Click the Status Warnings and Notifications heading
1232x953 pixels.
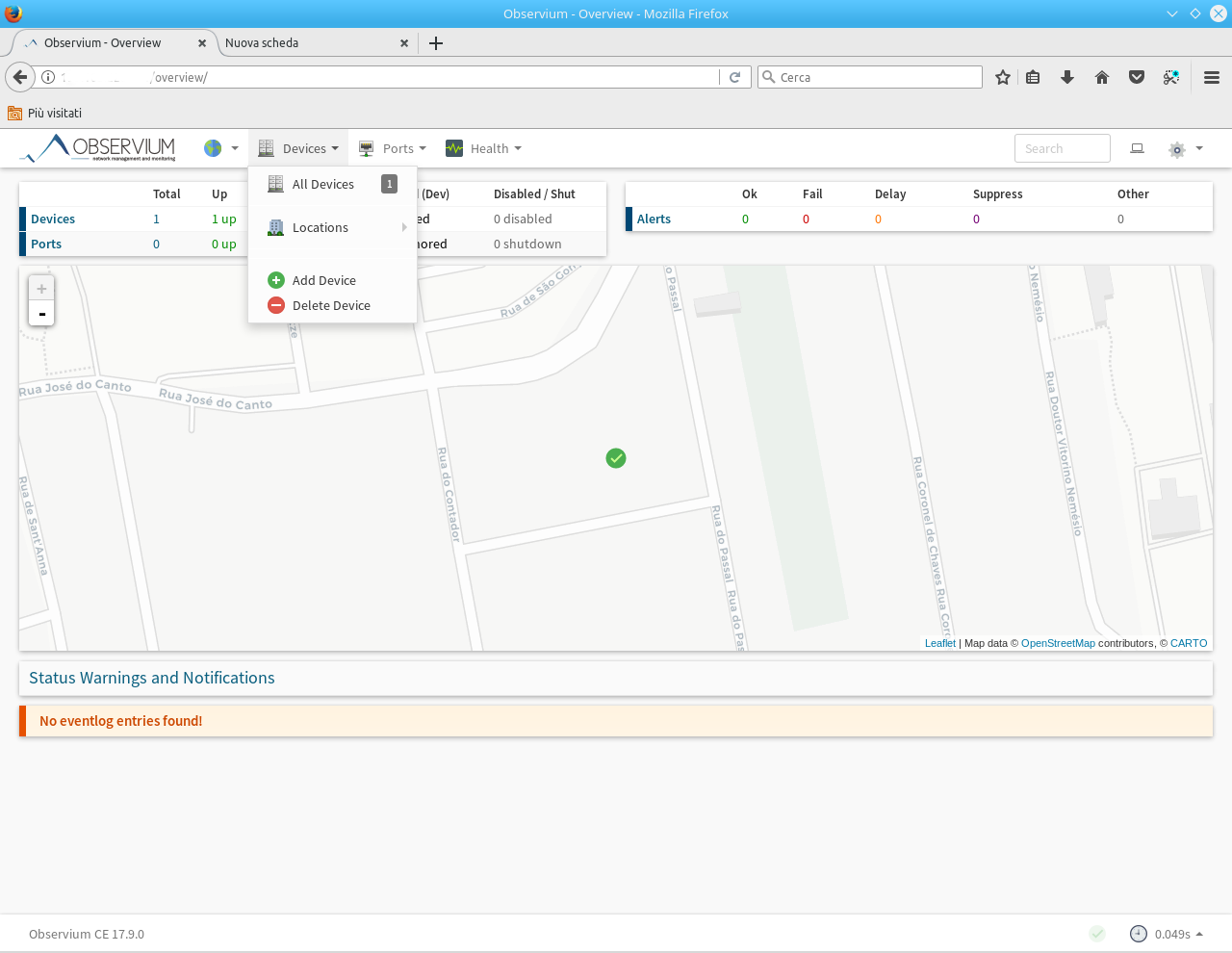[152, 678]
